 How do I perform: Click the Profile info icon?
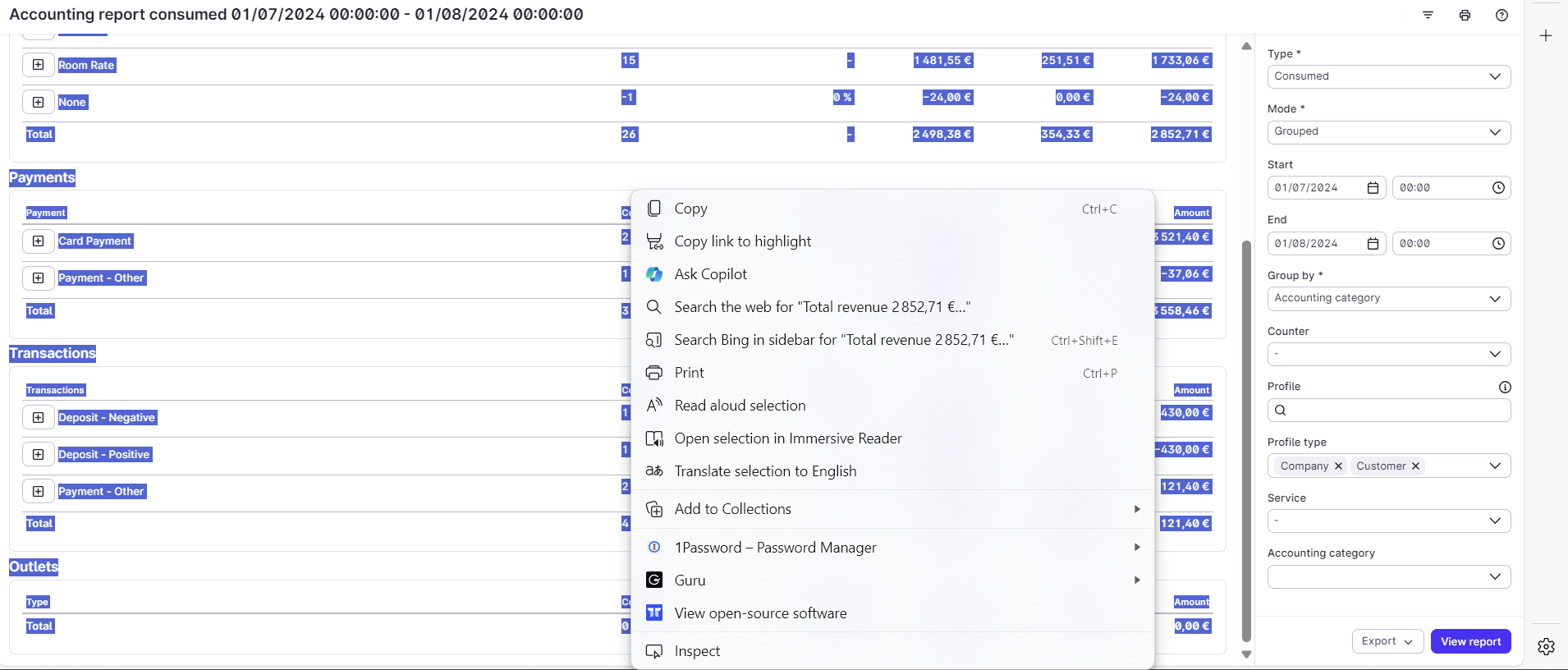click(x=1505, y=387)
